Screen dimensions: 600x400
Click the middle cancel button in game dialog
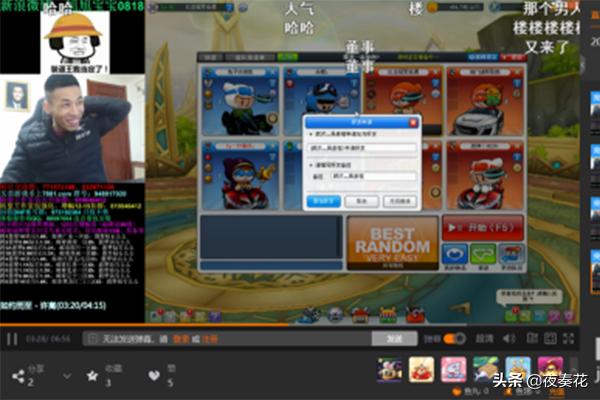point(362,201)
